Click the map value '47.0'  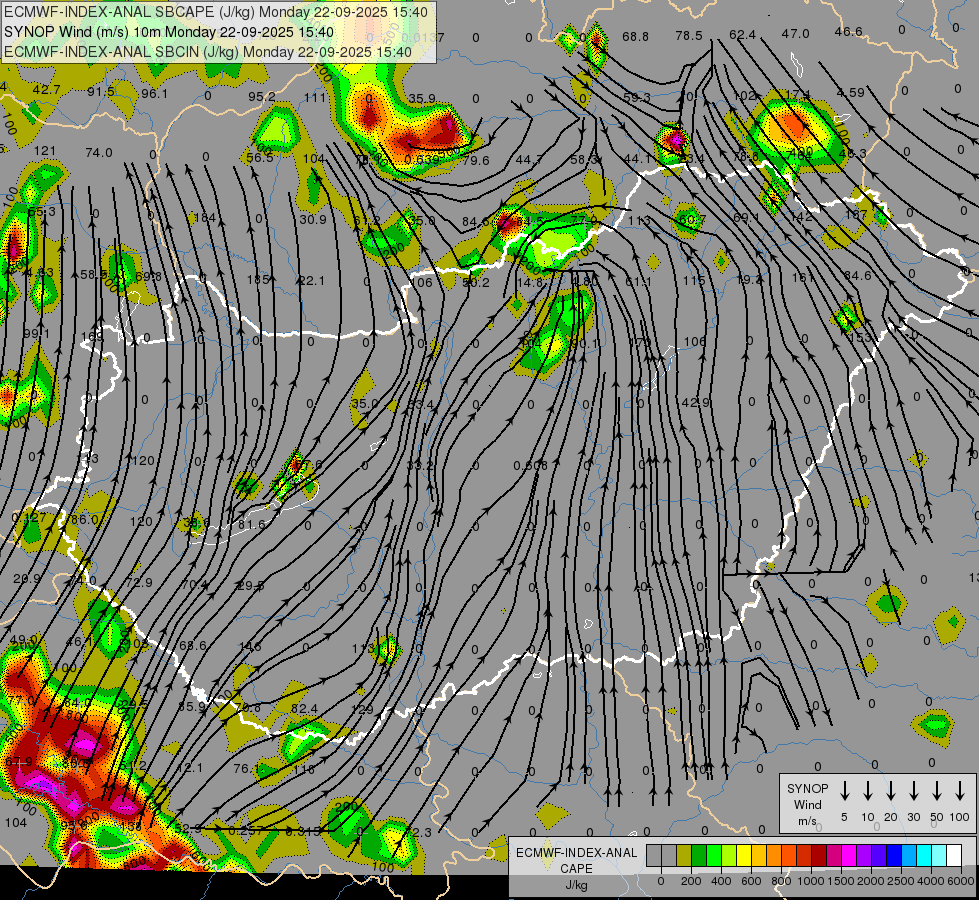795,34
